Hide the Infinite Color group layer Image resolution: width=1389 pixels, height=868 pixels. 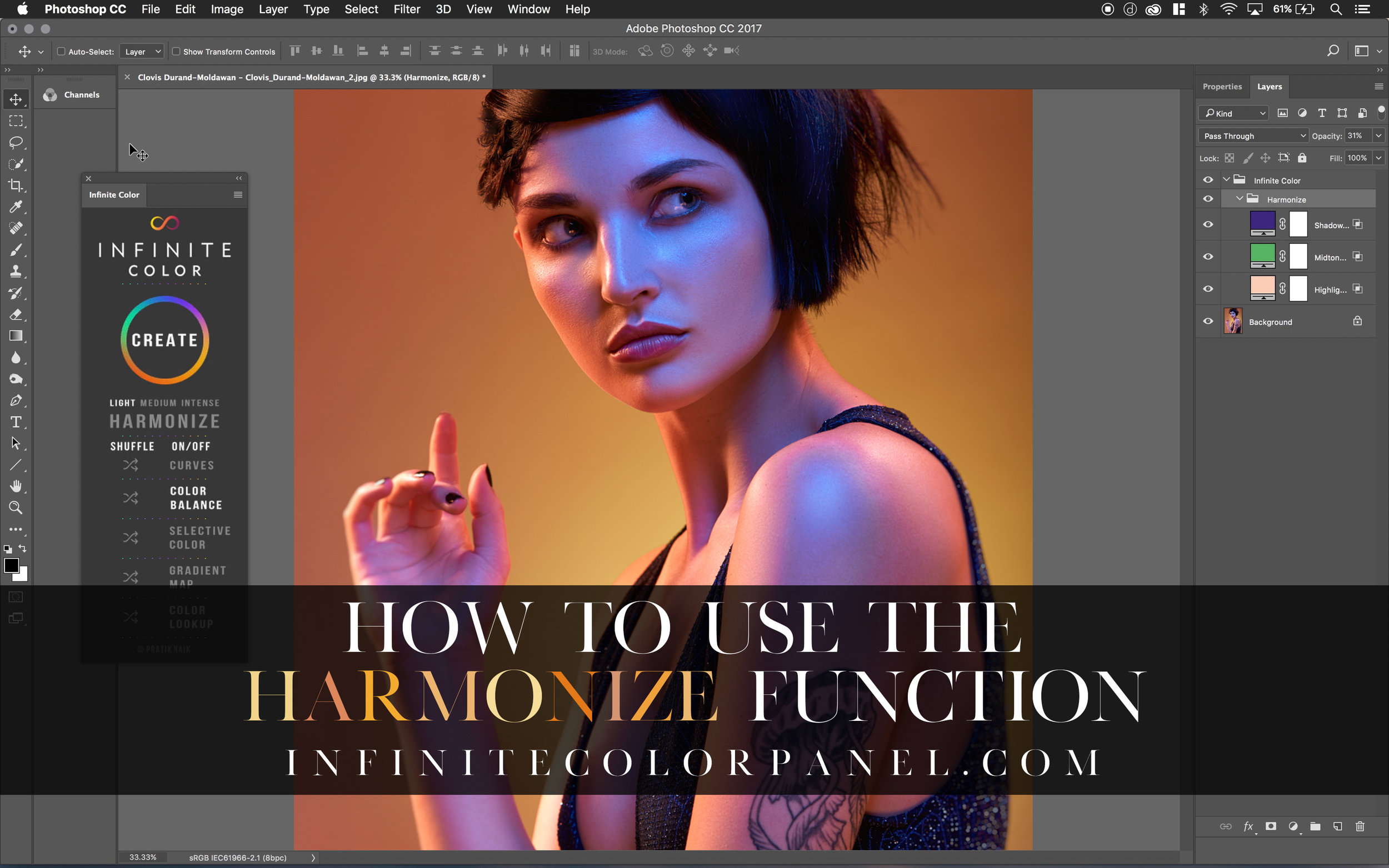[1208, 180]
